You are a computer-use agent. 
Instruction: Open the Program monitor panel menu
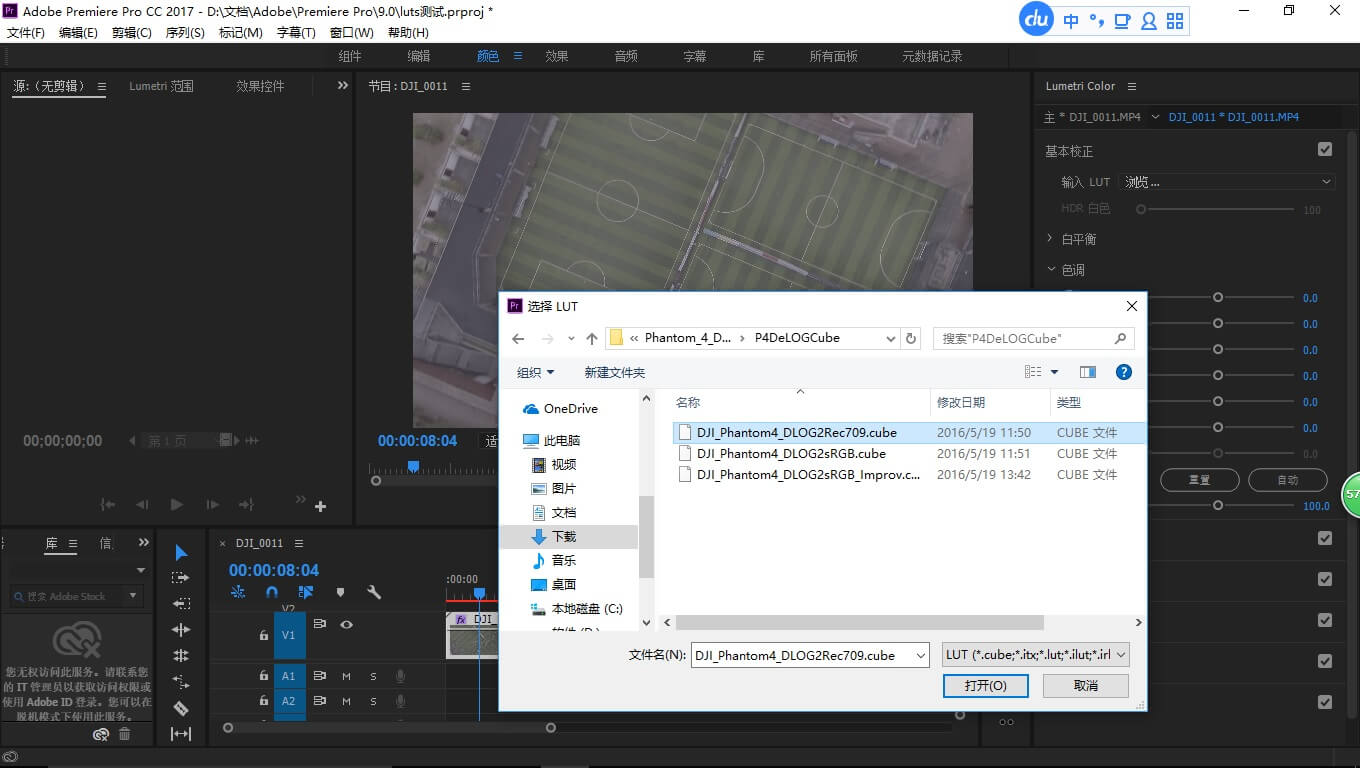(x=466, y=86)
